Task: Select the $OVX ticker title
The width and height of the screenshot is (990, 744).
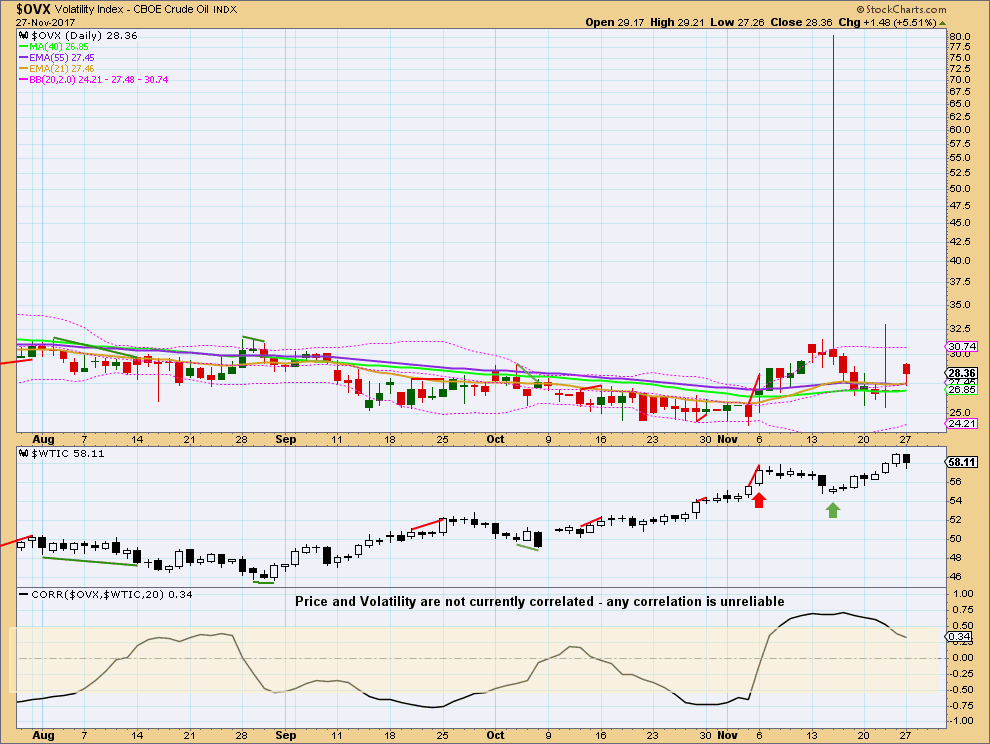Action: point(33,9)
